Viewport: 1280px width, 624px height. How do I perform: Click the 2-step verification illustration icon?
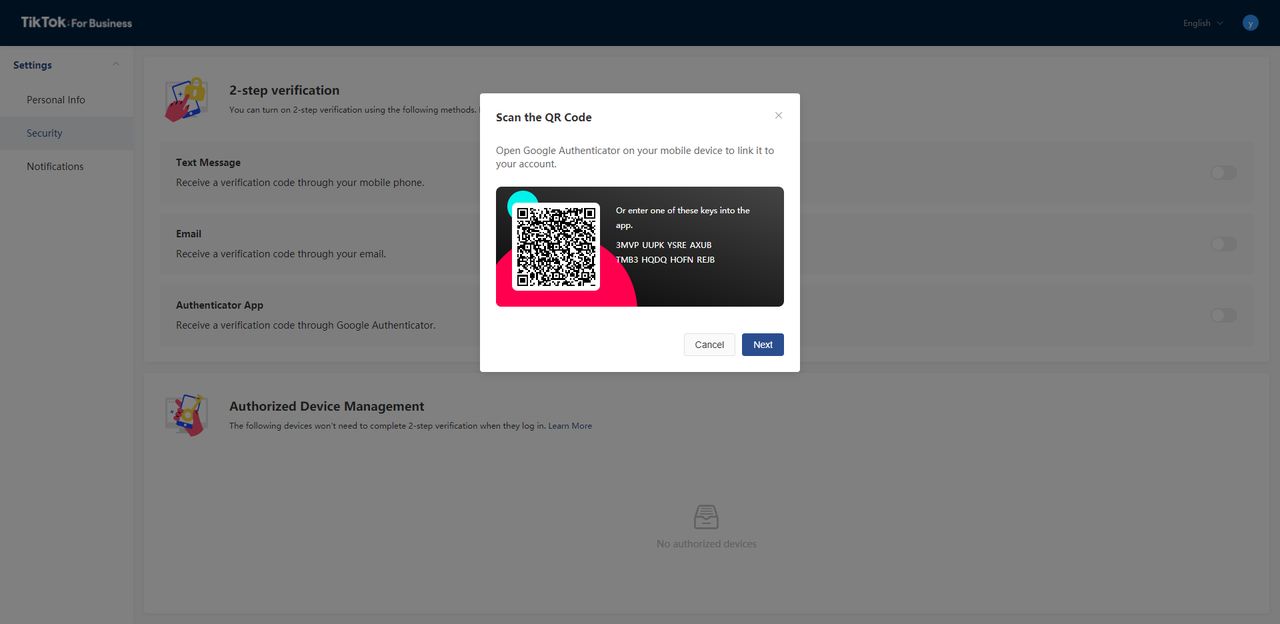click(185, 100)
